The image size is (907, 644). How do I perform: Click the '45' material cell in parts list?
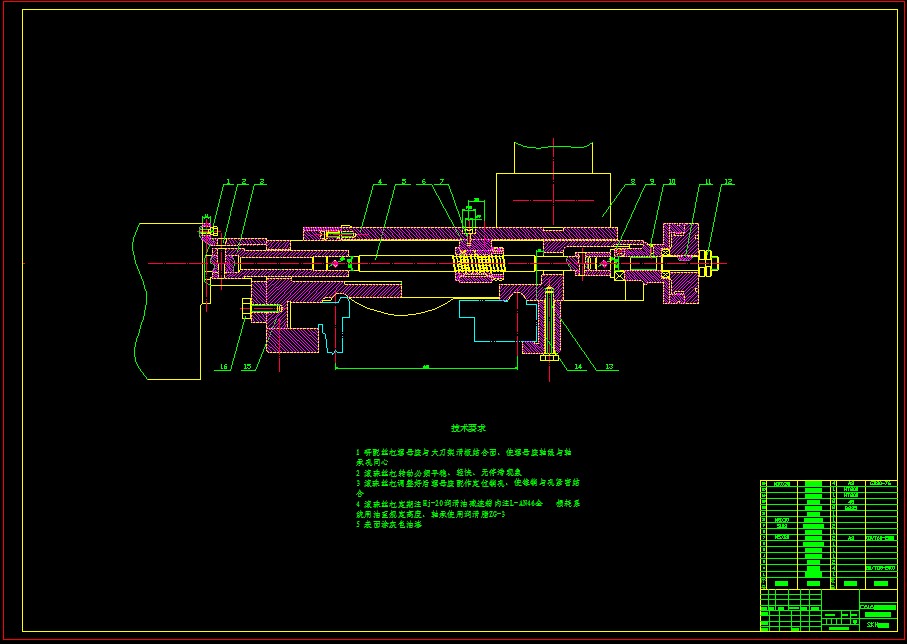850,502
